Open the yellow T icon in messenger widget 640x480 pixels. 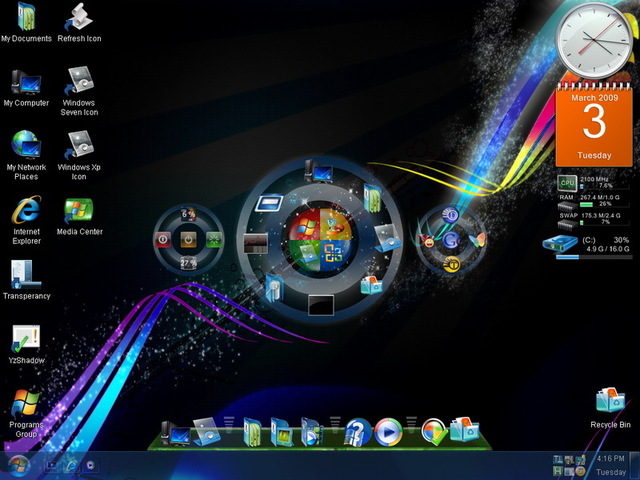coord(451,264)
